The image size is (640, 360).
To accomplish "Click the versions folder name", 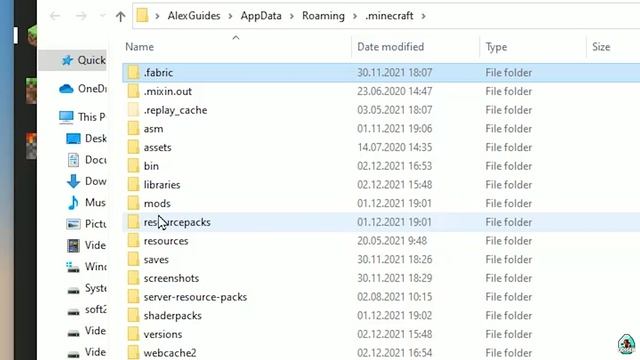I will (163, 335).
